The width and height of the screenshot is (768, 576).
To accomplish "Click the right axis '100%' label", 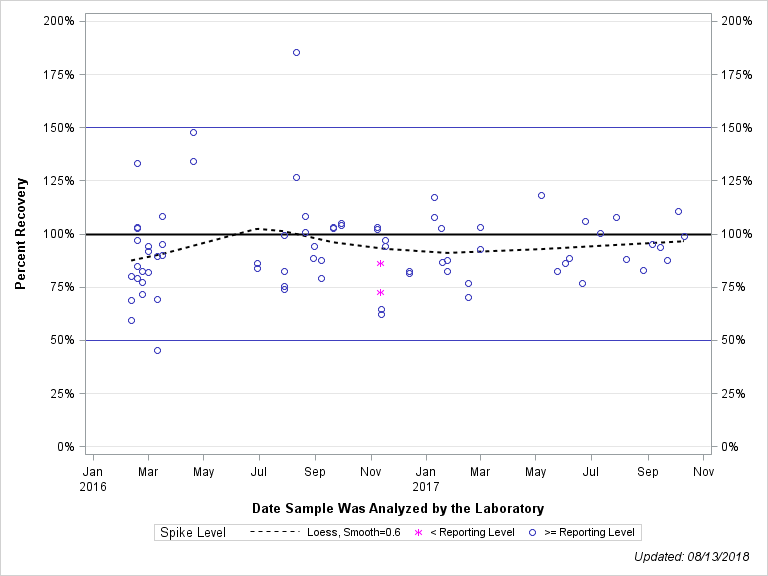I will 737,234.
